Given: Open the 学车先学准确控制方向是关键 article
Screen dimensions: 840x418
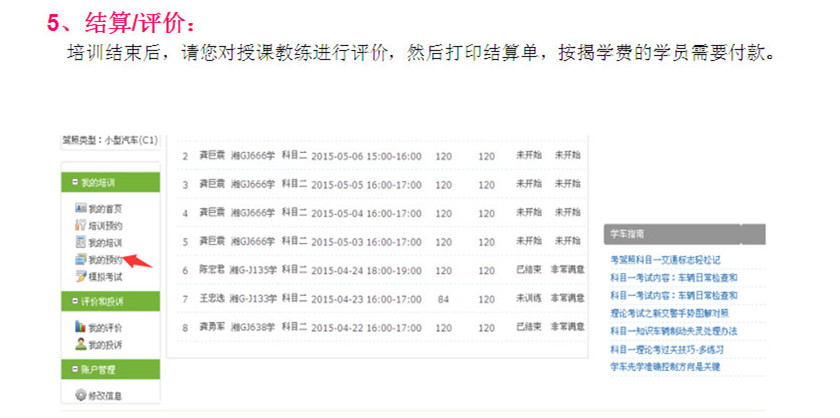Looking at the screenshot, I should coord(664,367).
